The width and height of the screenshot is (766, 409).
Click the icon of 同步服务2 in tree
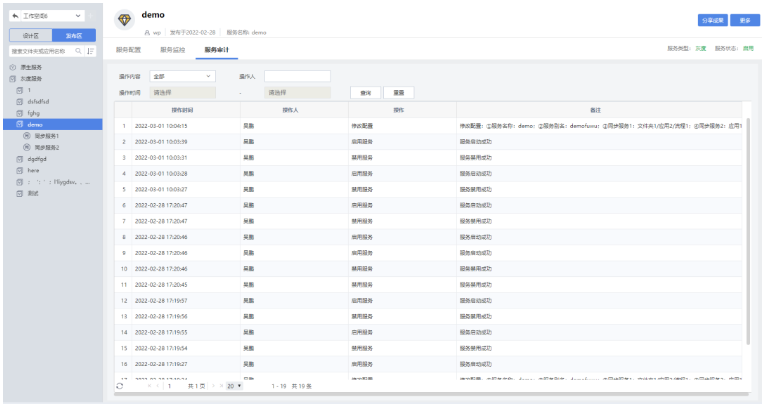tap(26, 147)
